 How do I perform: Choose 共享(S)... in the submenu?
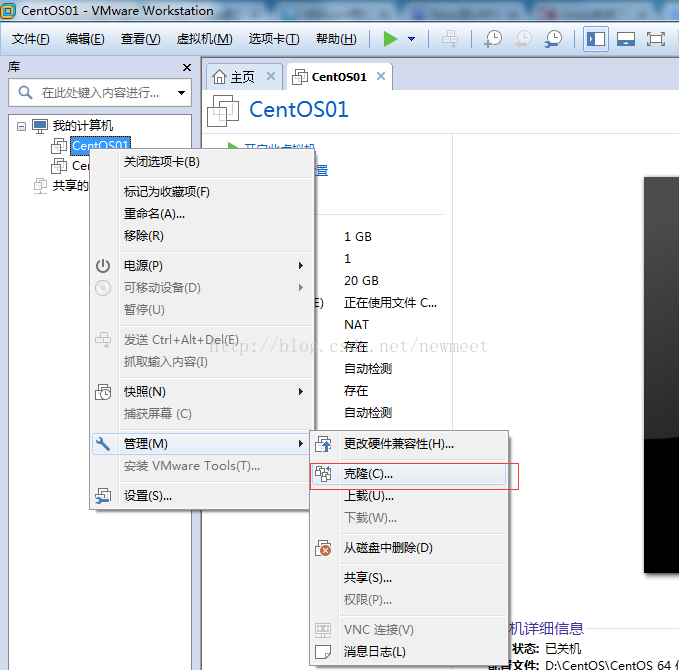(409, 578)
